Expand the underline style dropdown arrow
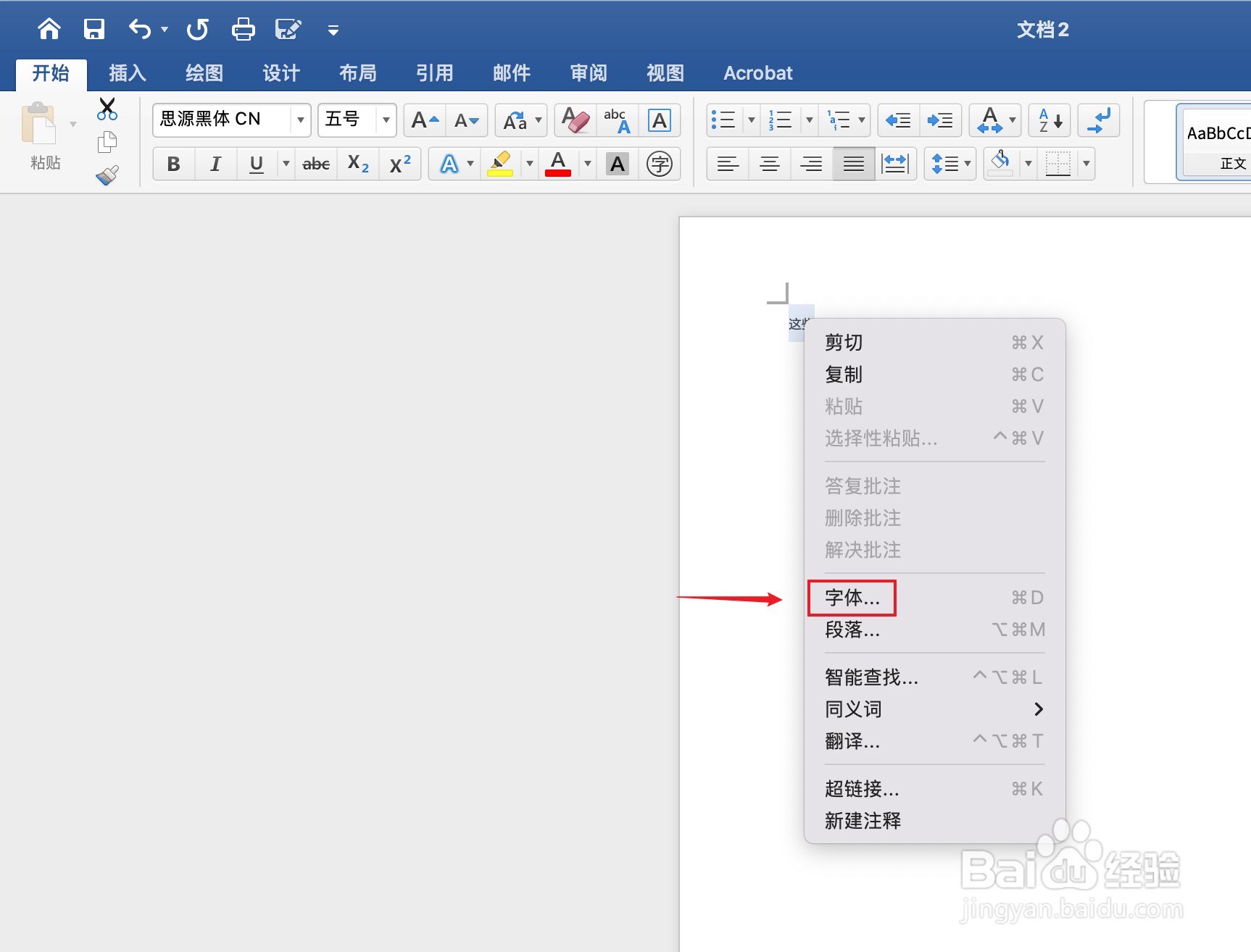 click(x=286, y=164)
